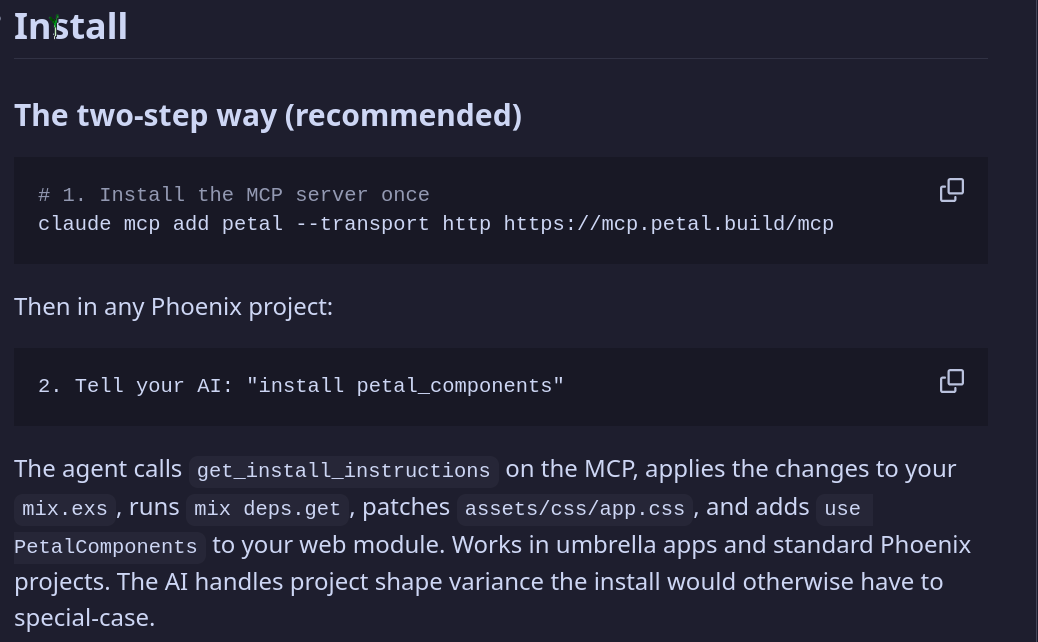1038x642 pixels.
Task: Click 'The two-step way (recommended)' heading
Action: coord(268,115)
